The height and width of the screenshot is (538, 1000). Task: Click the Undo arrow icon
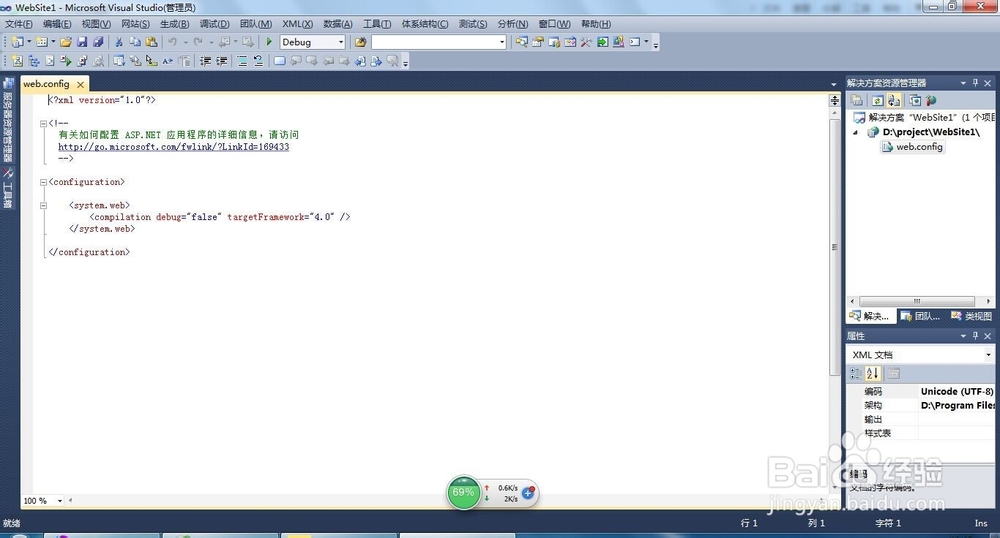point(172,42)
